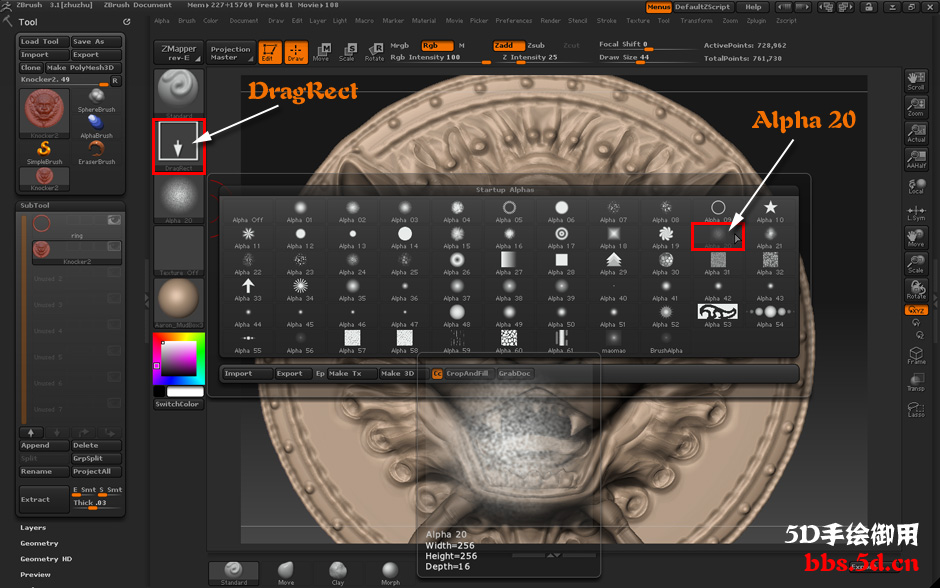Click the Make Tx button

click(x=352, y=373)
